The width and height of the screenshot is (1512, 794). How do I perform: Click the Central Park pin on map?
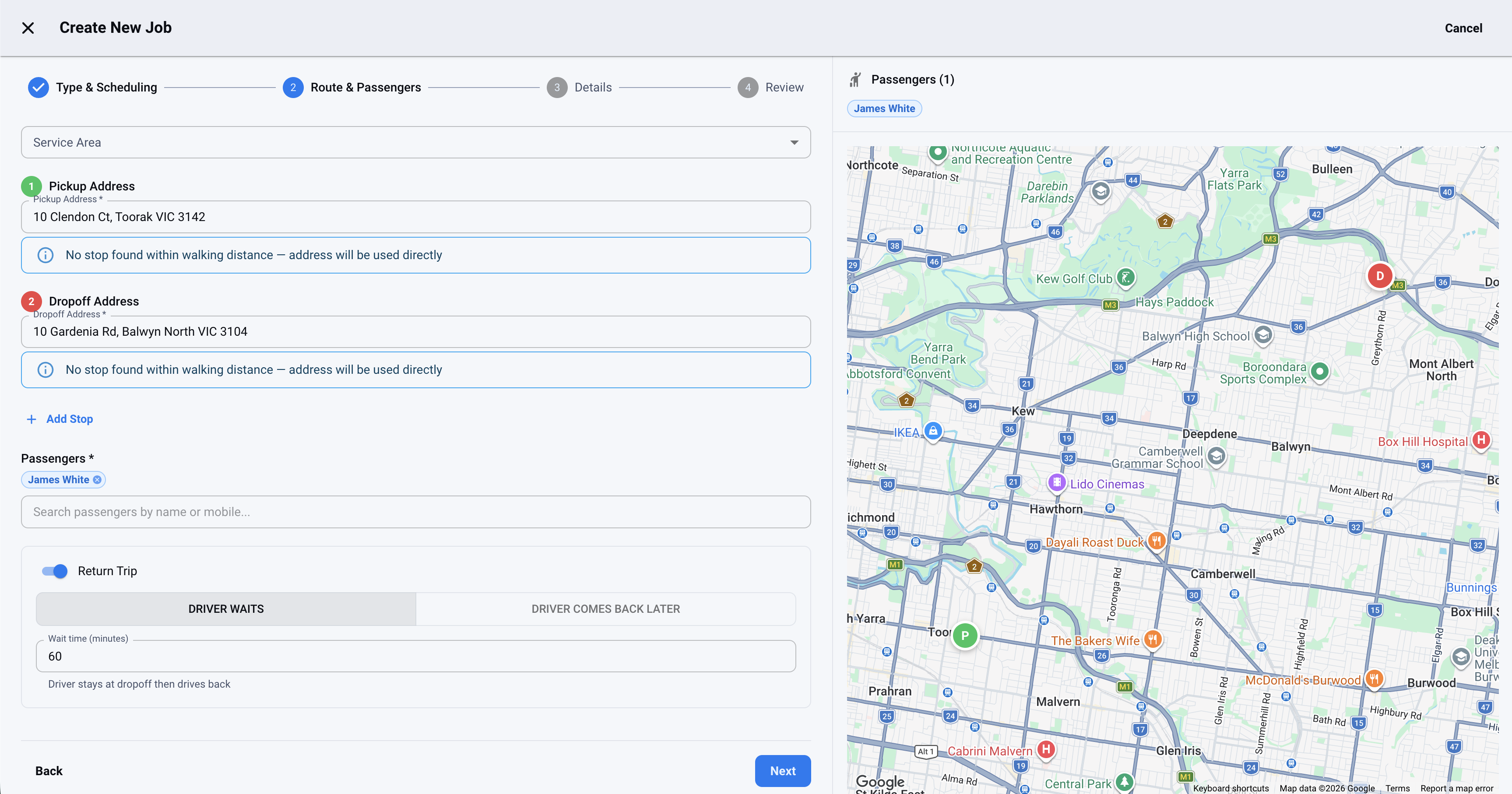(x=1124, y=782)
